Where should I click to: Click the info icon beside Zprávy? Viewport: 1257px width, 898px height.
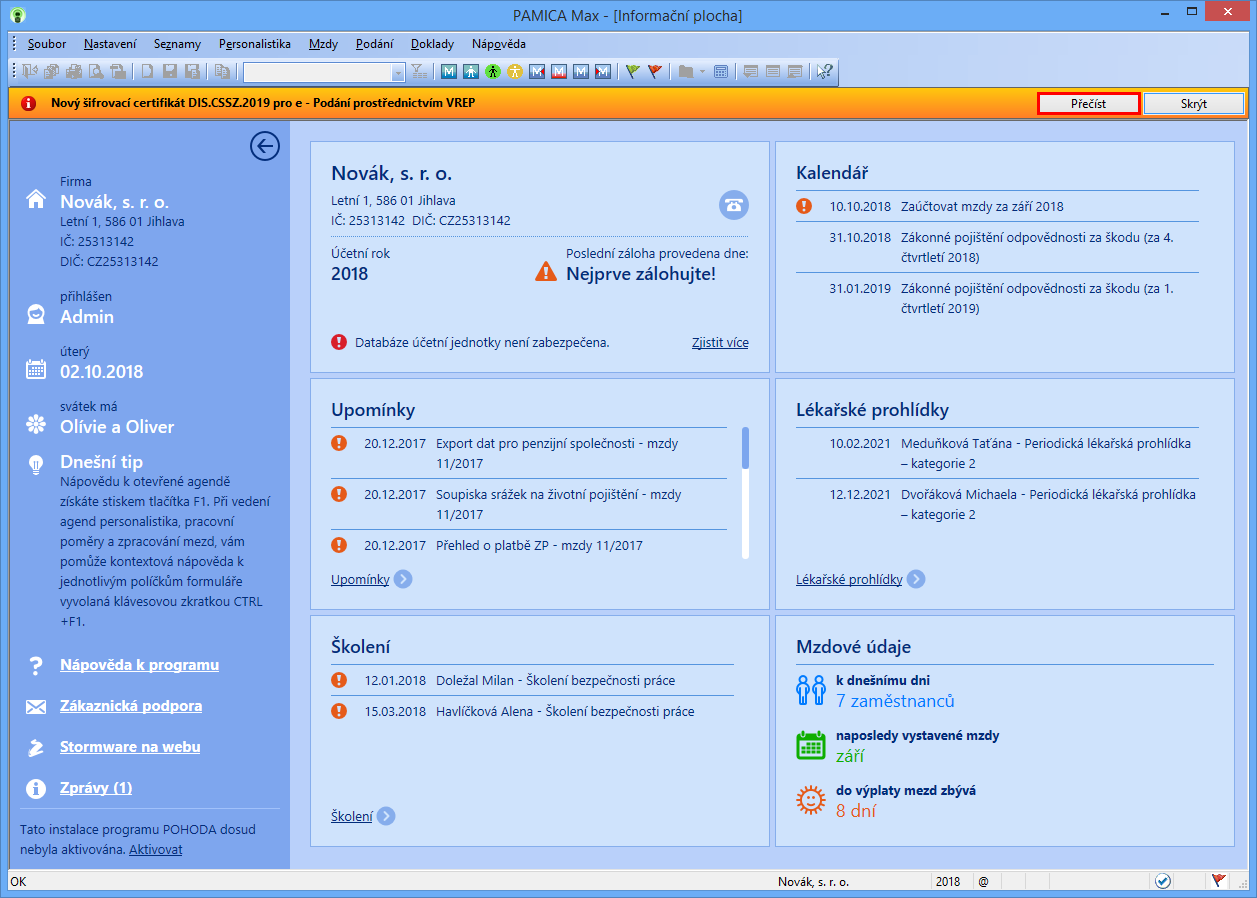36,789
